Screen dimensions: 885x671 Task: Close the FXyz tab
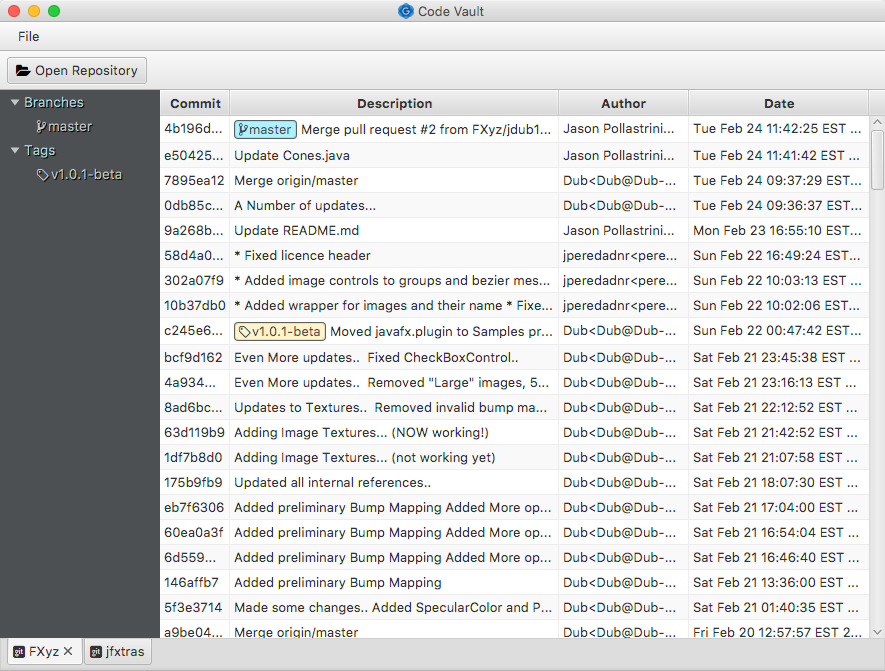[x=68, y=651]
